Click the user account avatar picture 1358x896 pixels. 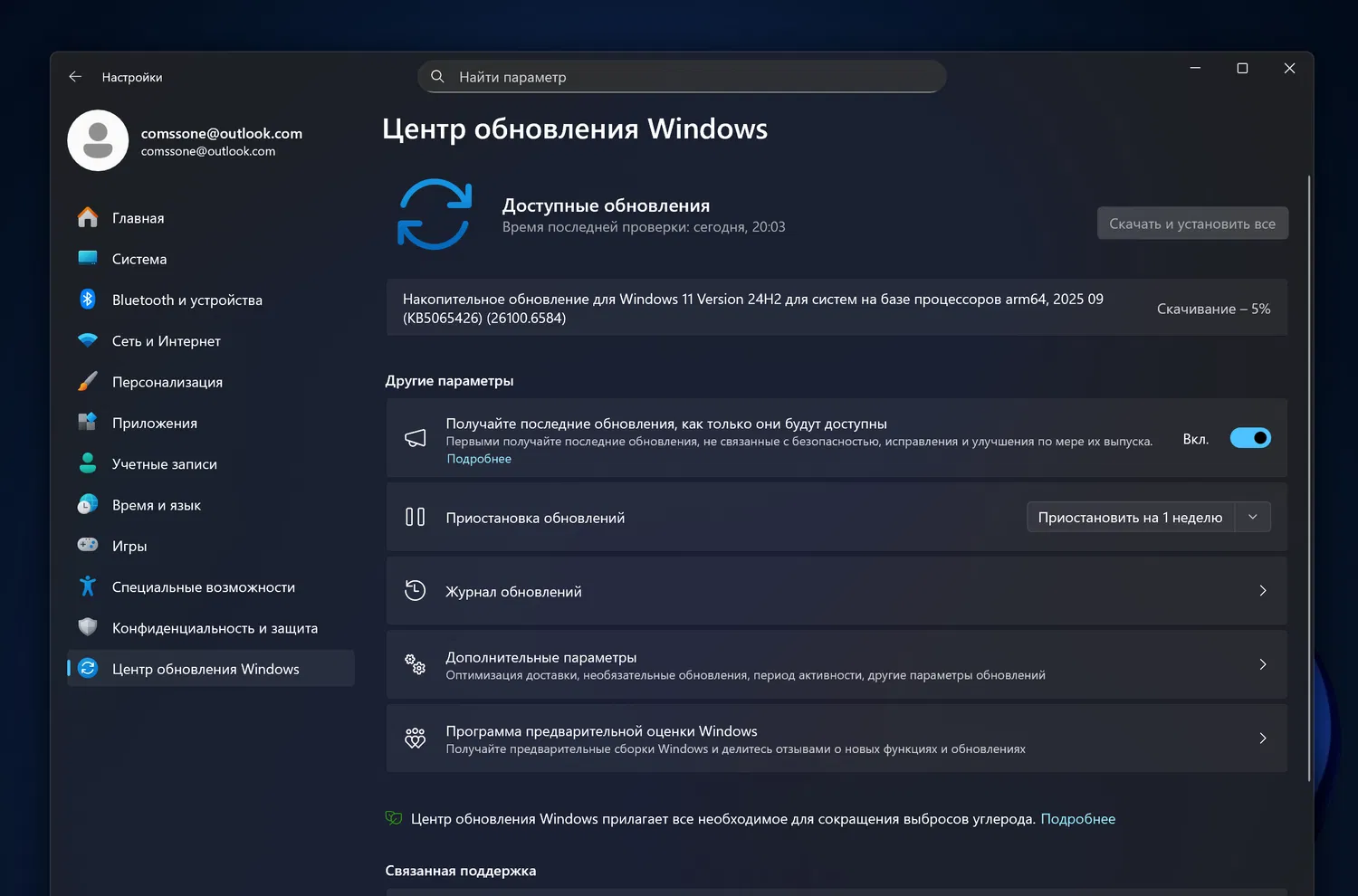98,140
